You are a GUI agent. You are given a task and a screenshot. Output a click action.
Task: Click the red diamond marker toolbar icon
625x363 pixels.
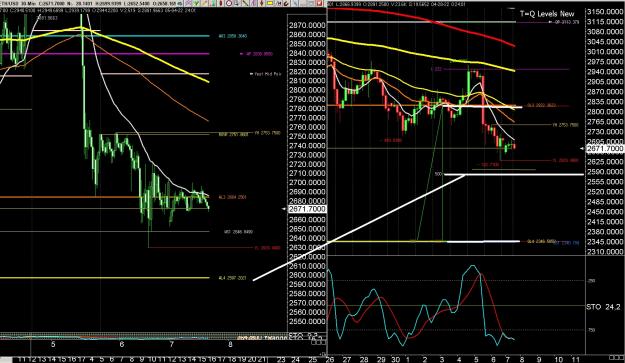(x=261, y=3)
